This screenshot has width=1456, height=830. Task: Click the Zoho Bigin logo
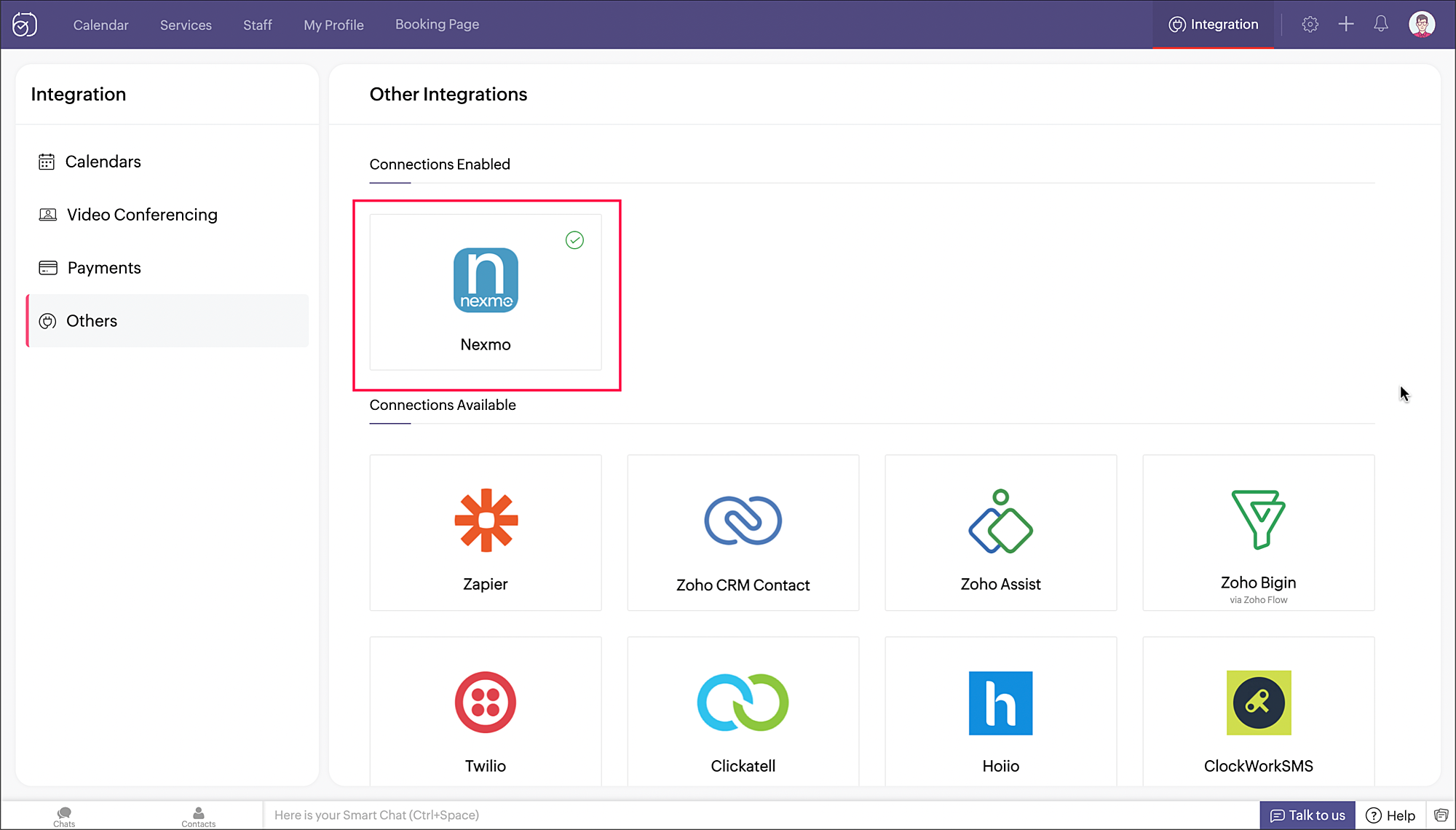1258,519
